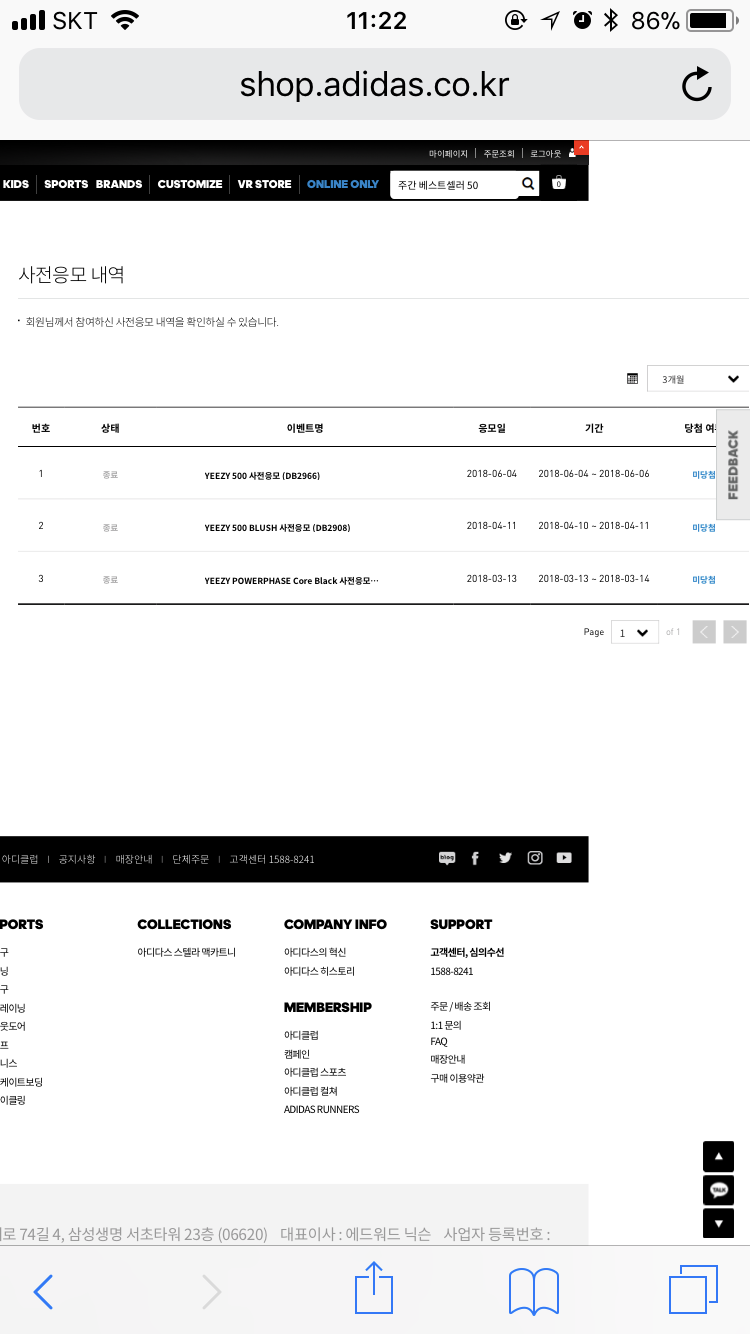The image size is (750, 1334).
Task: Open Safari share sheet icon
Action: click(375, 1288)
